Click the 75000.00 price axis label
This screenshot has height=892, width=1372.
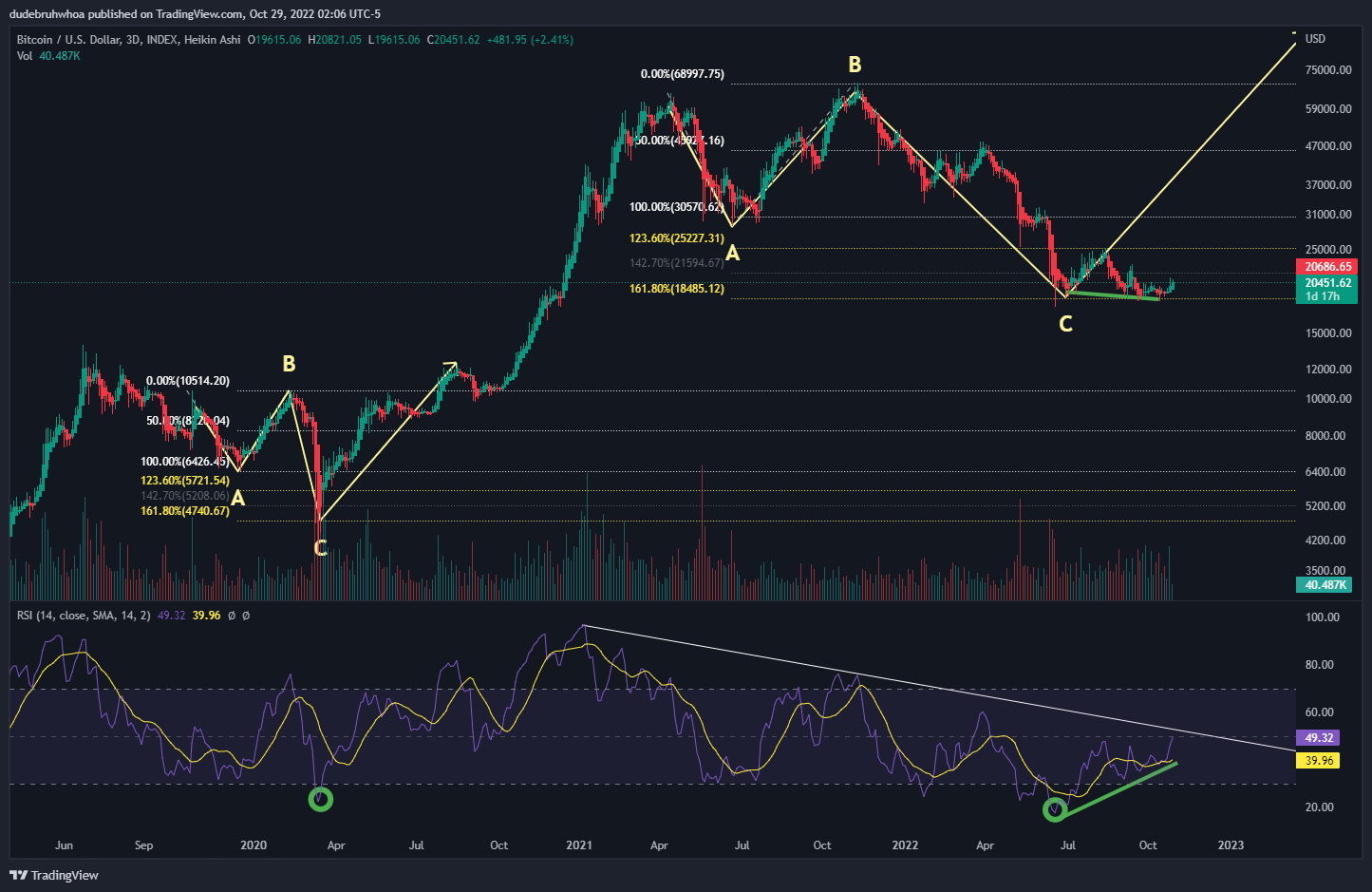[1328, 70]
